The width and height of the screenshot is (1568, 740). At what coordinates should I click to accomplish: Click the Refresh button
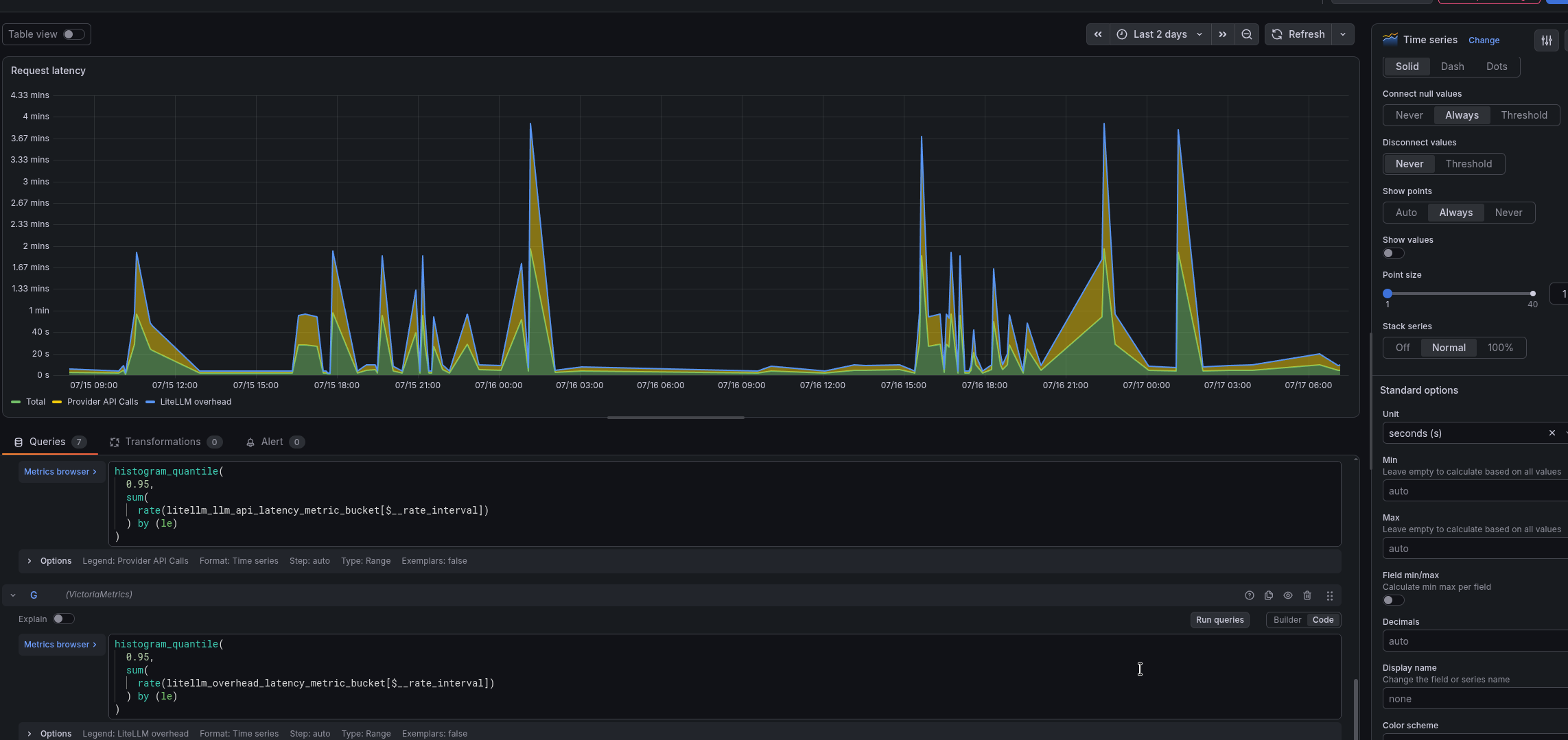point(1298,34)
